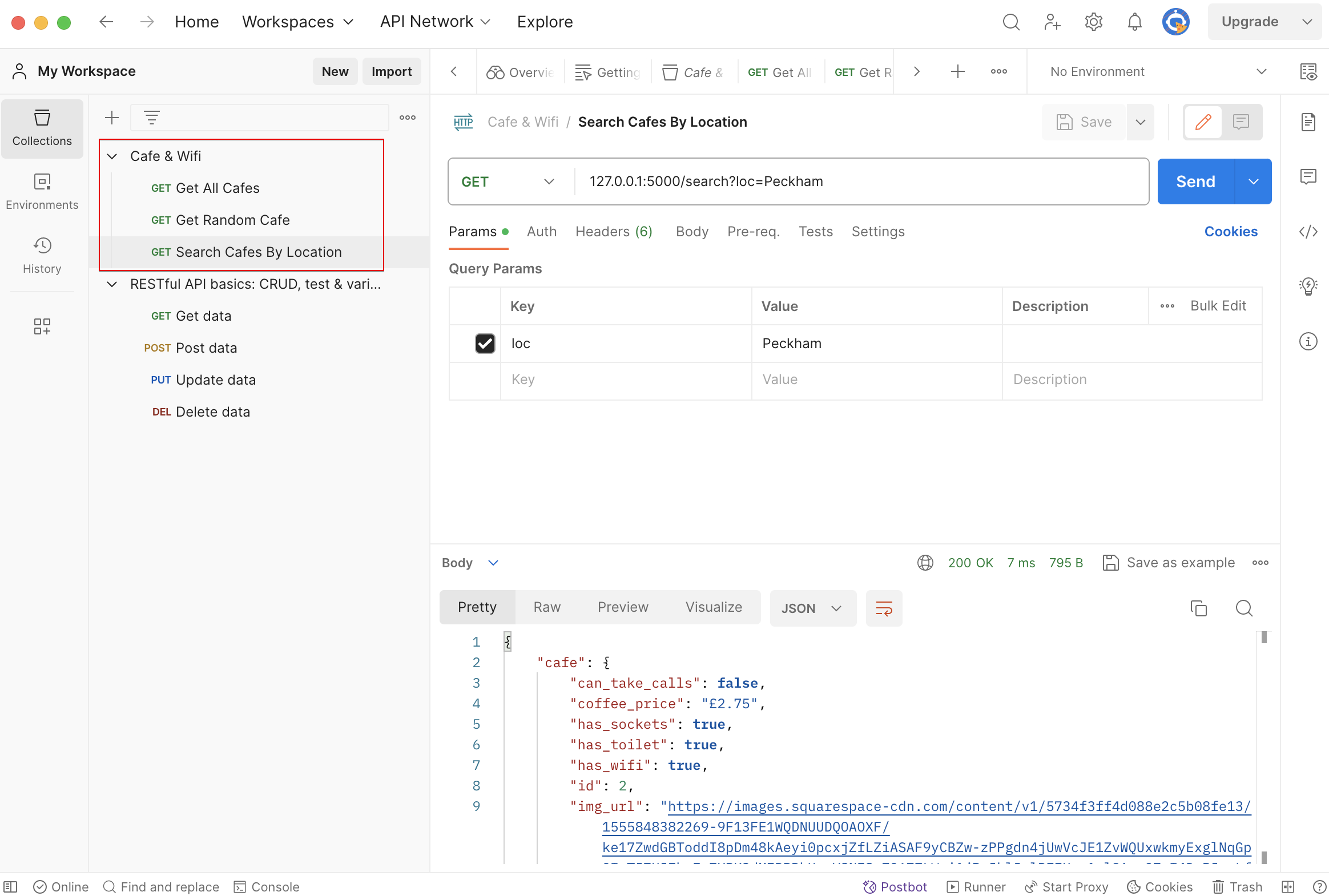Click the search magnifier in the header
This screenshot has width=1329, height=896.
[x=1011, y=22]
